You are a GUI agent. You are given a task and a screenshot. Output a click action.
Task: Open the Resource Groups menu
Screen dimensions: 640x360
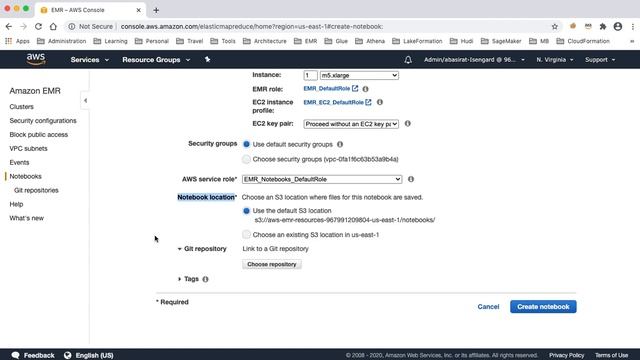(x=156, y=60)
